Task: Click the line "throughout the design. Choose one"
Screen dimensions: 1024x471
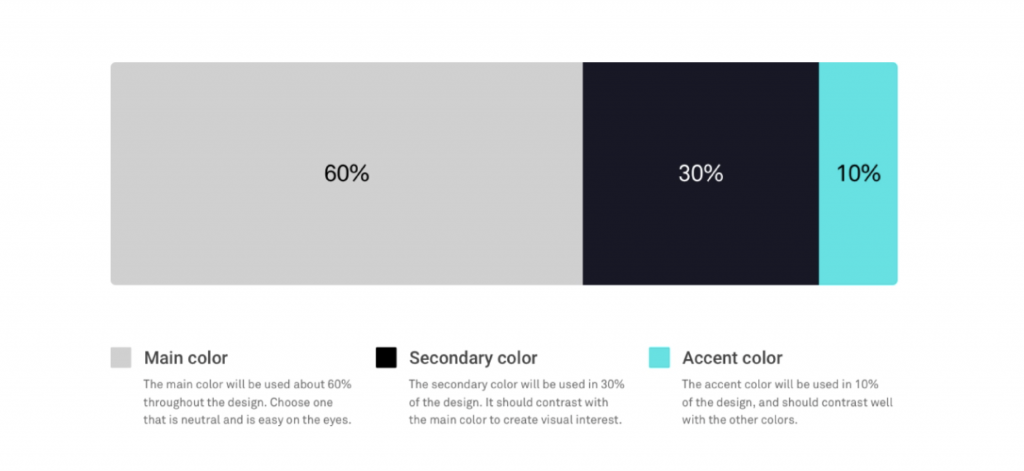Action: coord(238,402)
